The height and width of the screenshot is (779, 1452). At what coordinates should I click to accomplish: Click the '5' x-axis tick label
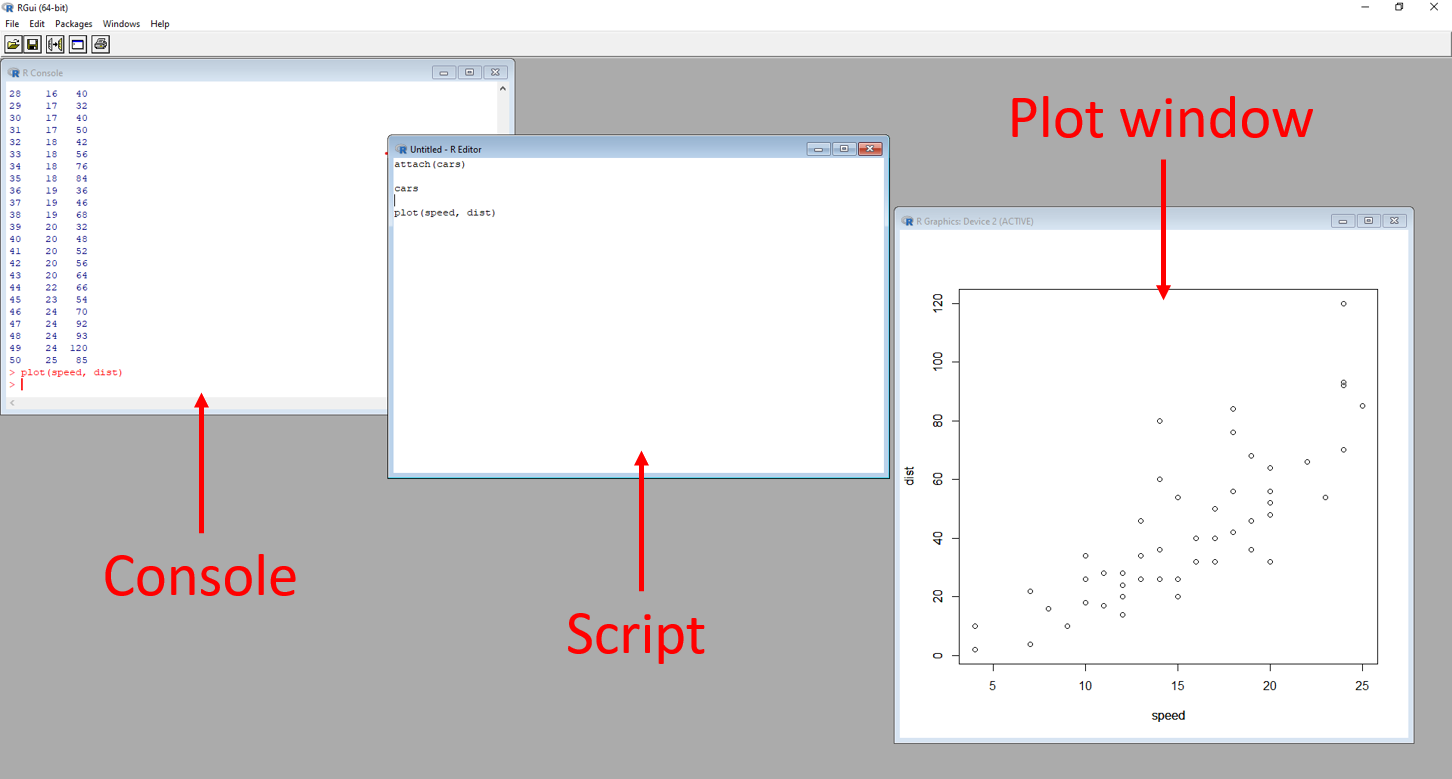click(993, 686)
